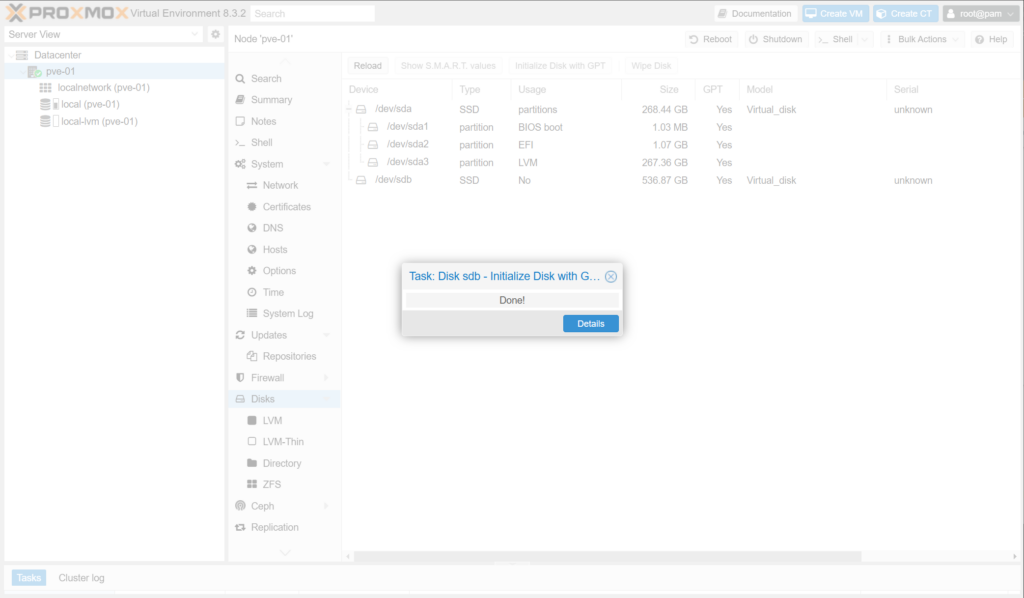Open local-lvm (pve-01) storage
1024x598 pixels.
tap(99, 121)
